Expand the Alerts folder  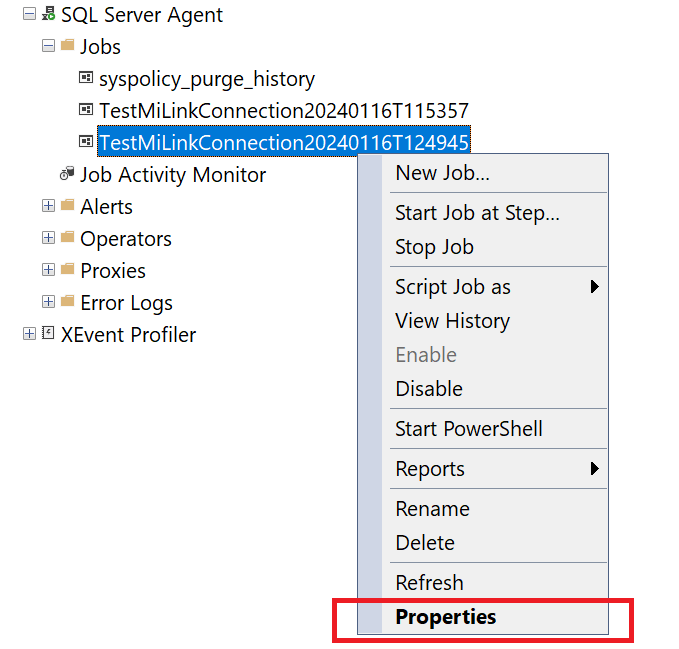[x=48, y=206]
